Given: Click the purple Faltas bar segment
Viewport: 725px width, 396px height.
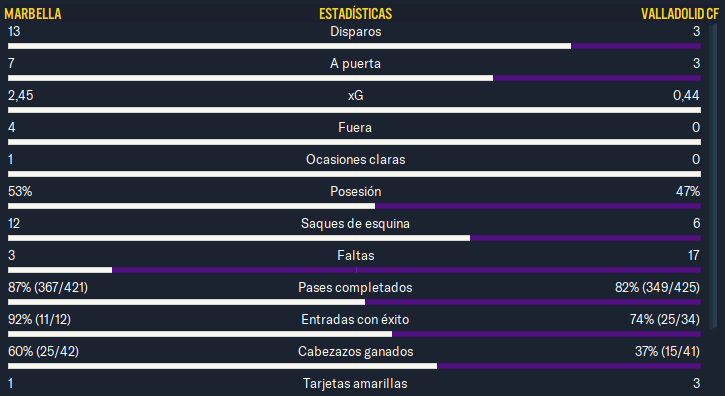Looking at the screenshot, I should pos(406,270).
